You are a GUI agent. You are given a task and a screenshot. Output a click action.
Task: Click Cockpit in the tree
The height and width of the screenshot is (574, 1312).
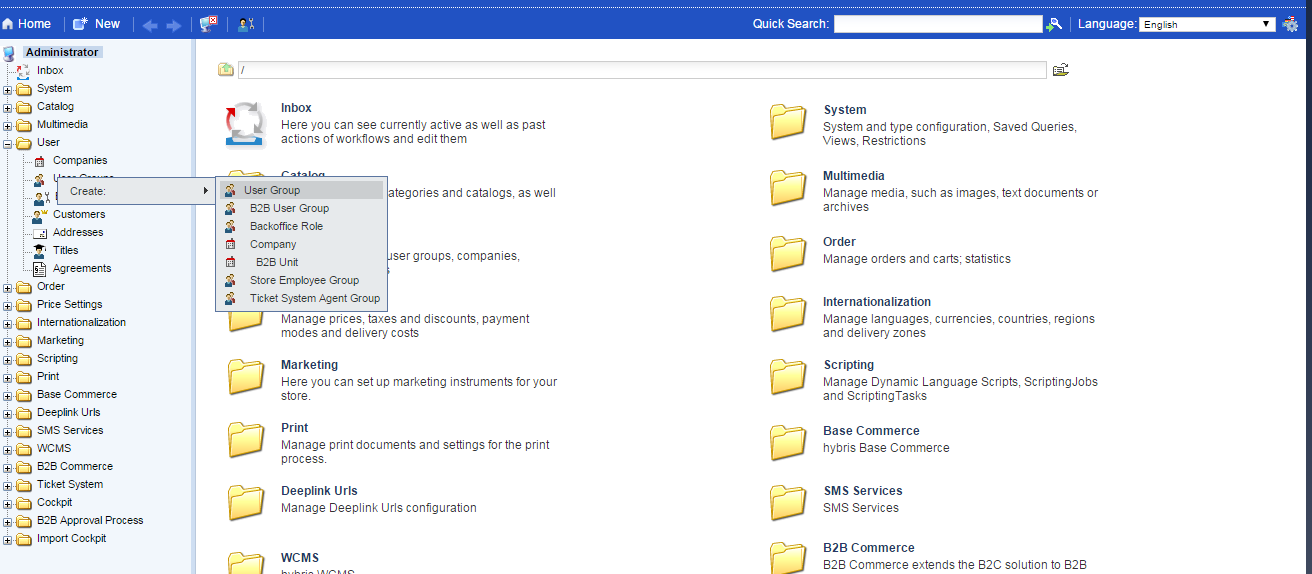[55, 502]
